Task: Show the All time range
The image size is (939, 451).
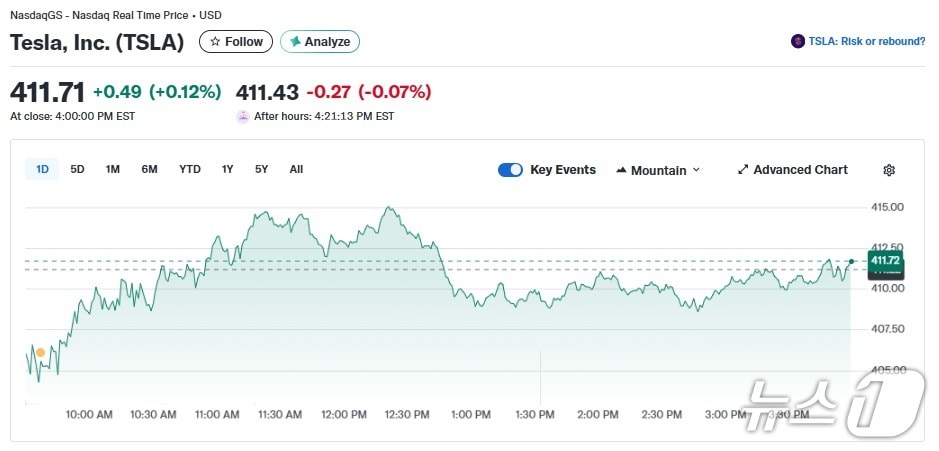Action: click(x=296, y=169)
